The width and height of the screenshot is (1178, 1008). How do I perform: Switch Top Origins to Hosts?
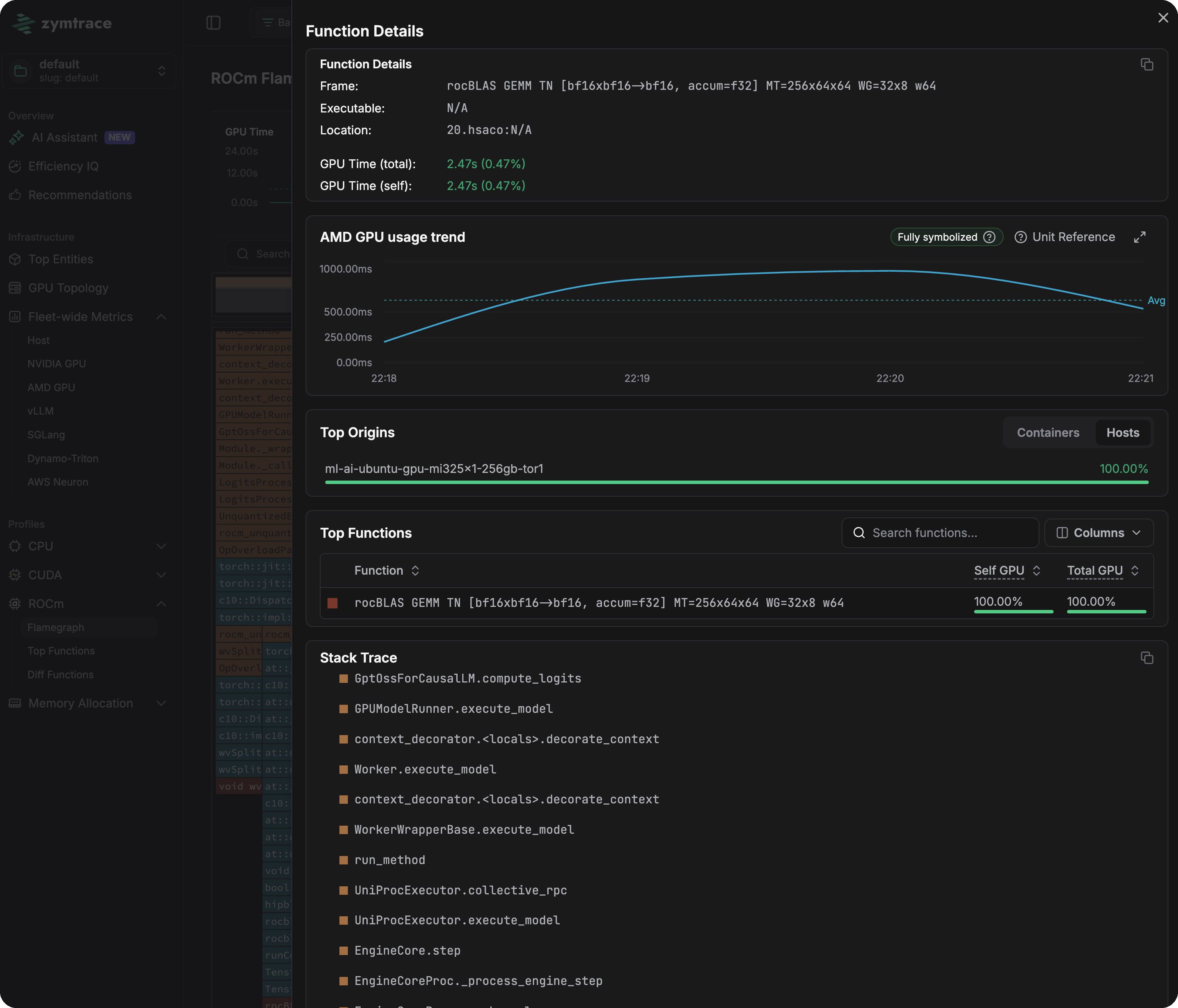click(1122, 433)
